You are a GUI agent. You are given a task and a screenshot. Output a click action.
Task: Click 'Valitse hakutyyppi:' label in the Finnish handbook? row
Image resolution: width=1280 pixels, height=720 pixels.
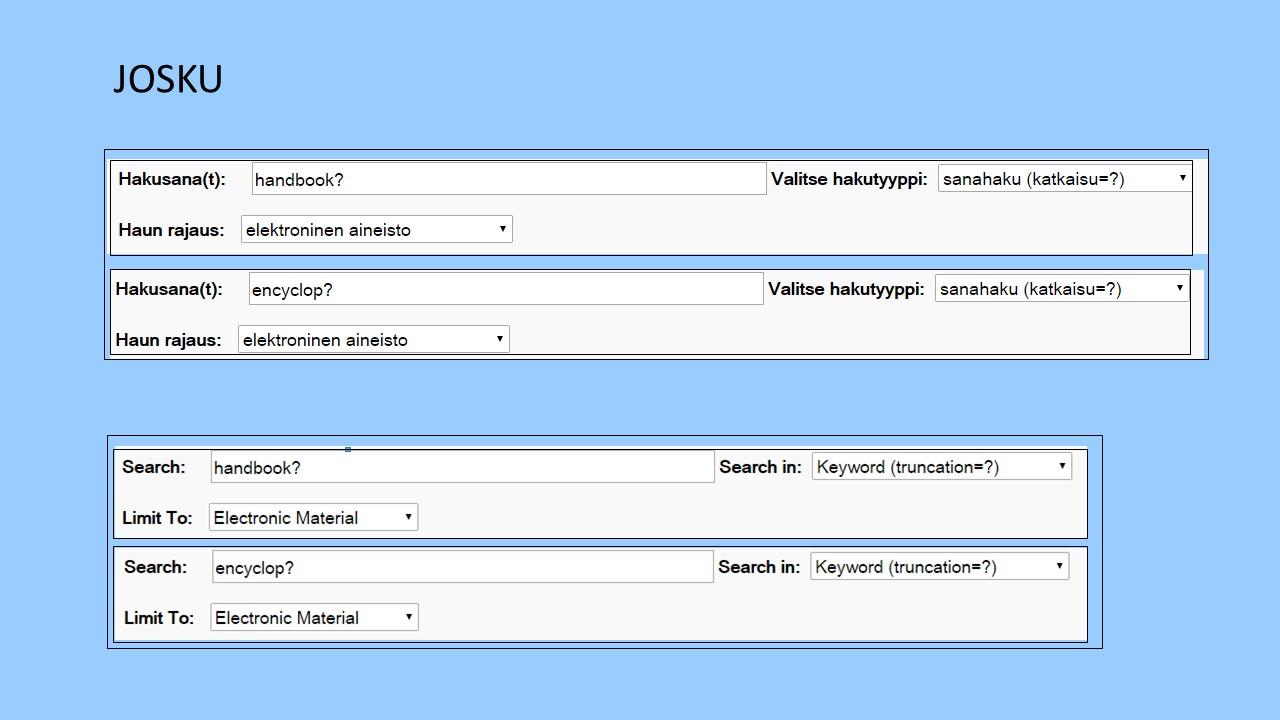[x=849, y=179]
